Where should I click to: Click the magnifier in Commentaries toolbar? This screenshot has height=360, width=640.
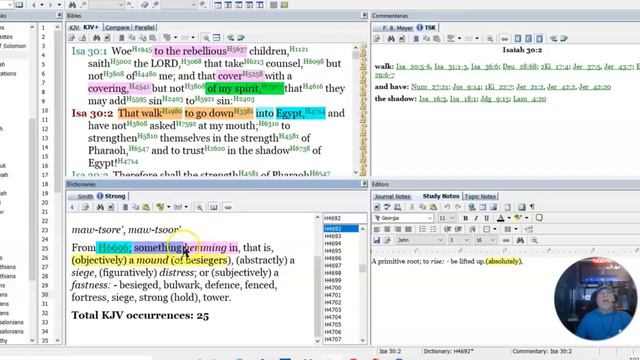(489, 39)
